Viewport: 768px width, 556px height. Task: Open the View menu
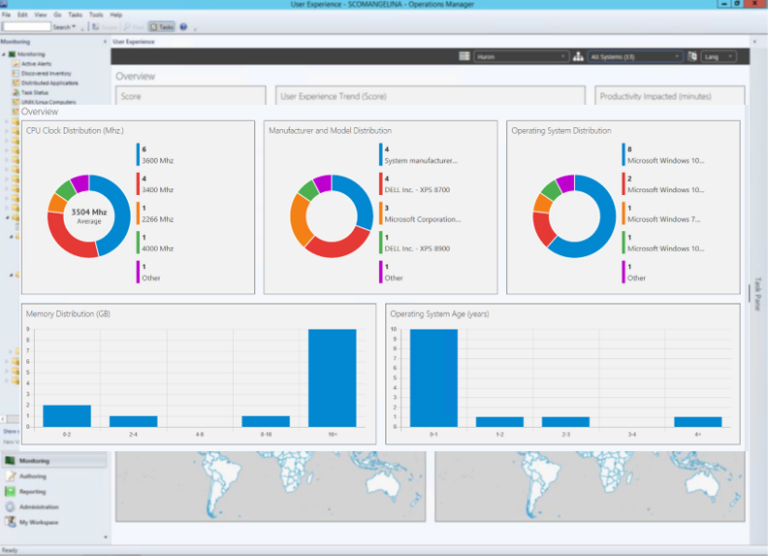pos(41,15)
